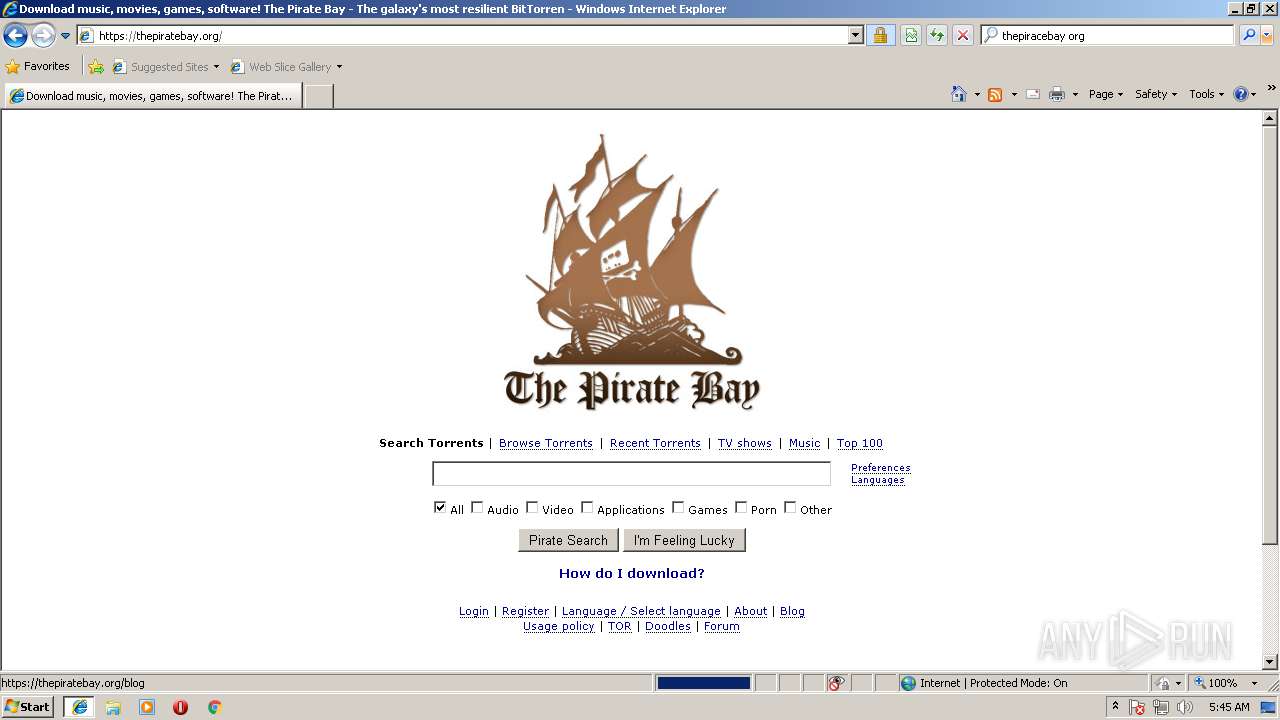
Task: Open Recent Torrents link
Action: [655, 443]
